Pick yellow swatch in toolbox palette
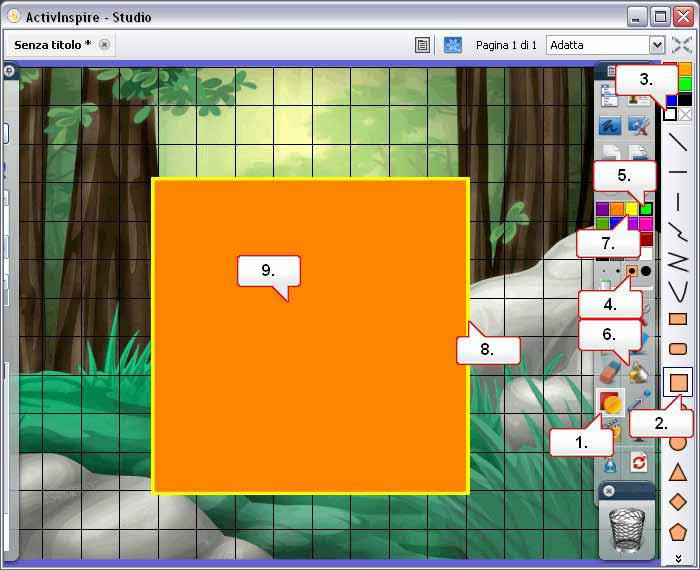The height and width of the screenshot is (570, 700). pos(631,208)
